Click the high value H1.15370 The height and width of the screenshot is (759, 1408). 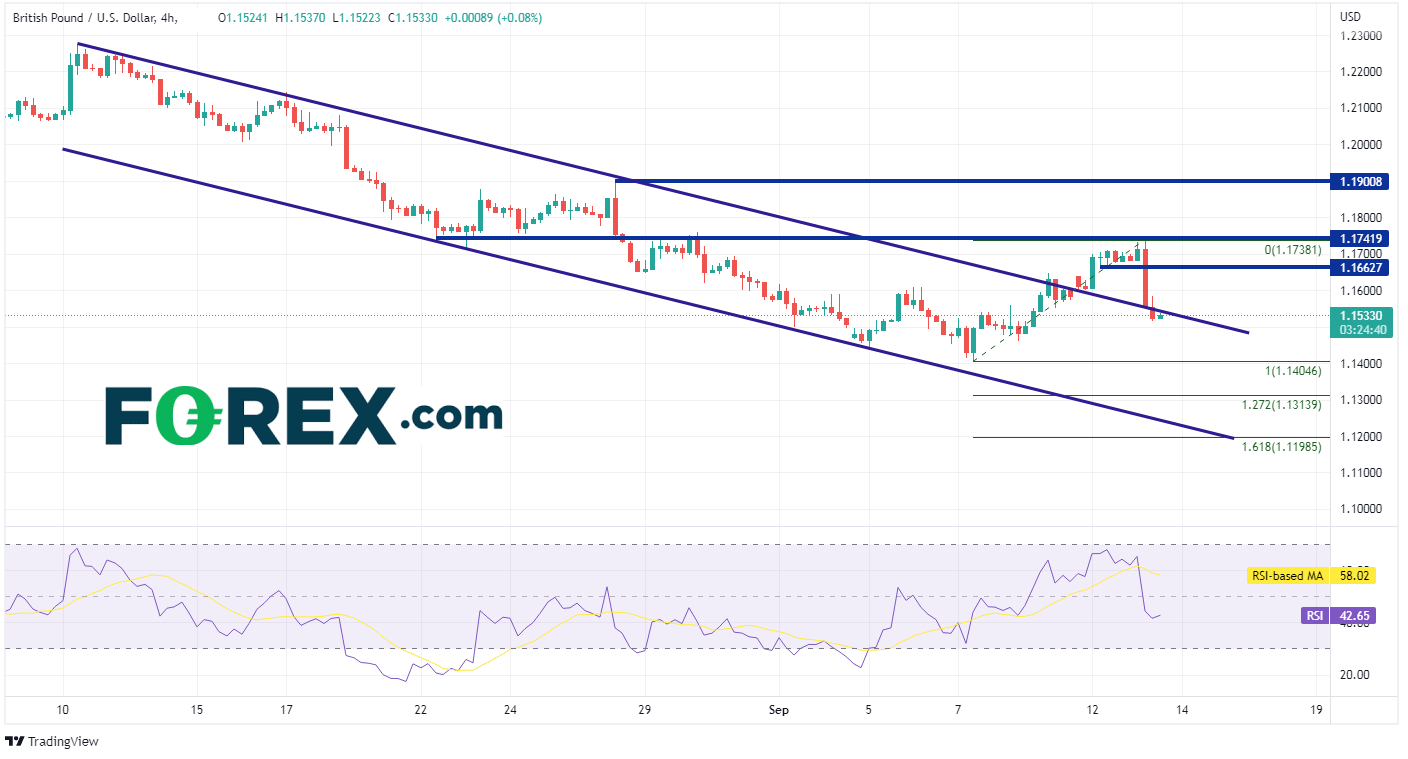coord(301,18)
